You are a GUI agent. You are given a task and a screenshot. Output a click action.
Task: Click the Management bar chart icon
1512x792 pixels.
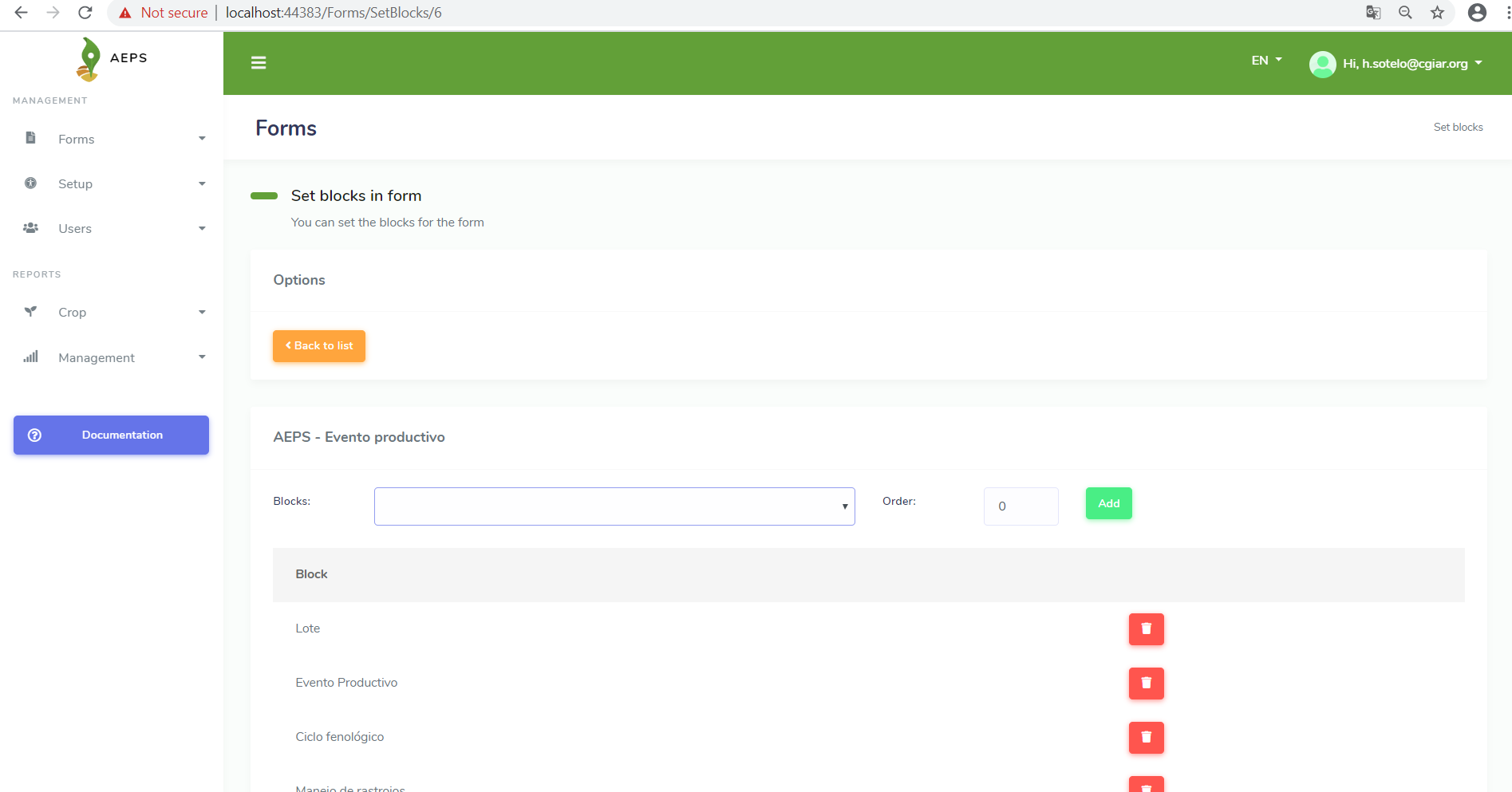[x=30, y=357]
